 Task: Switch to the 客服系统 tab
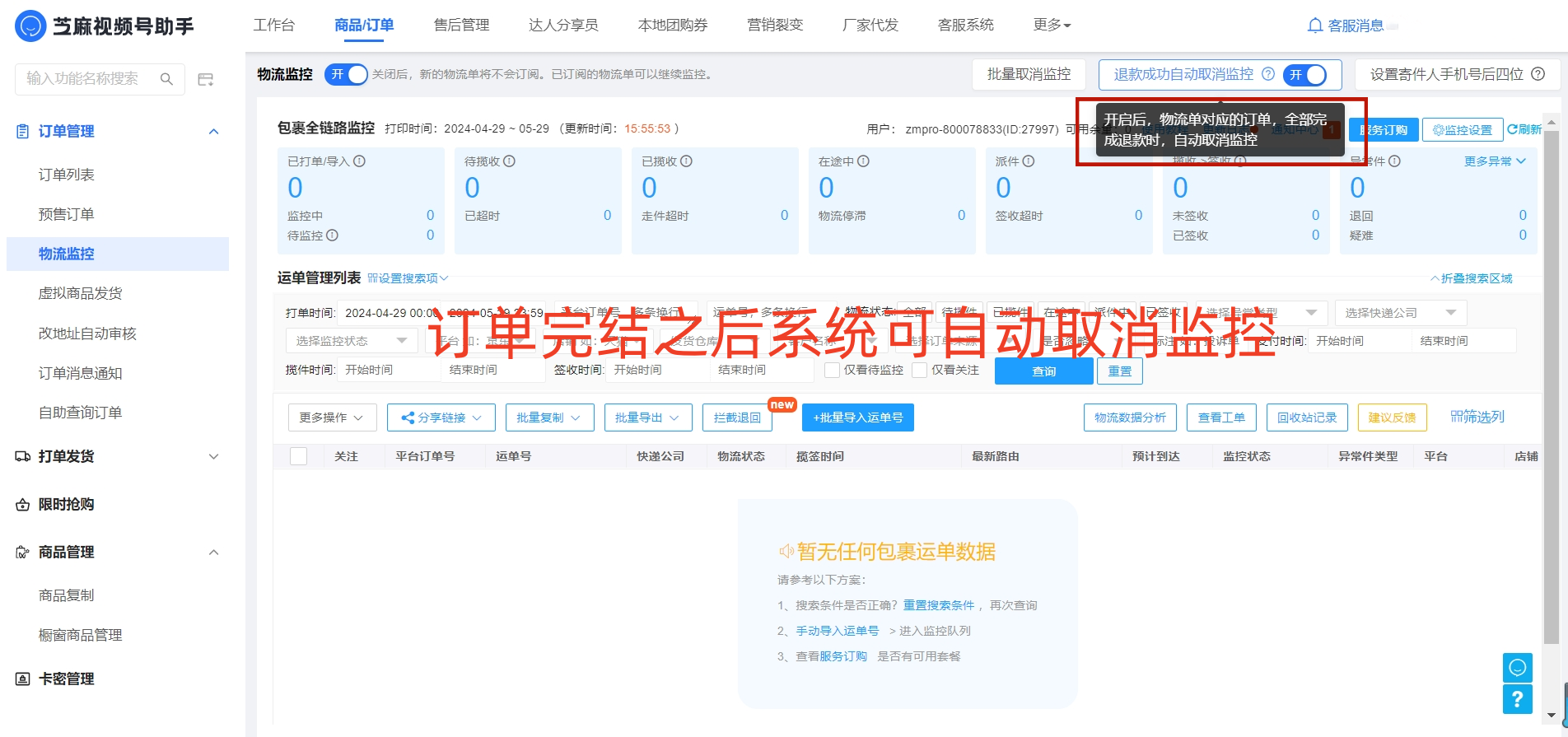point(966,26)
